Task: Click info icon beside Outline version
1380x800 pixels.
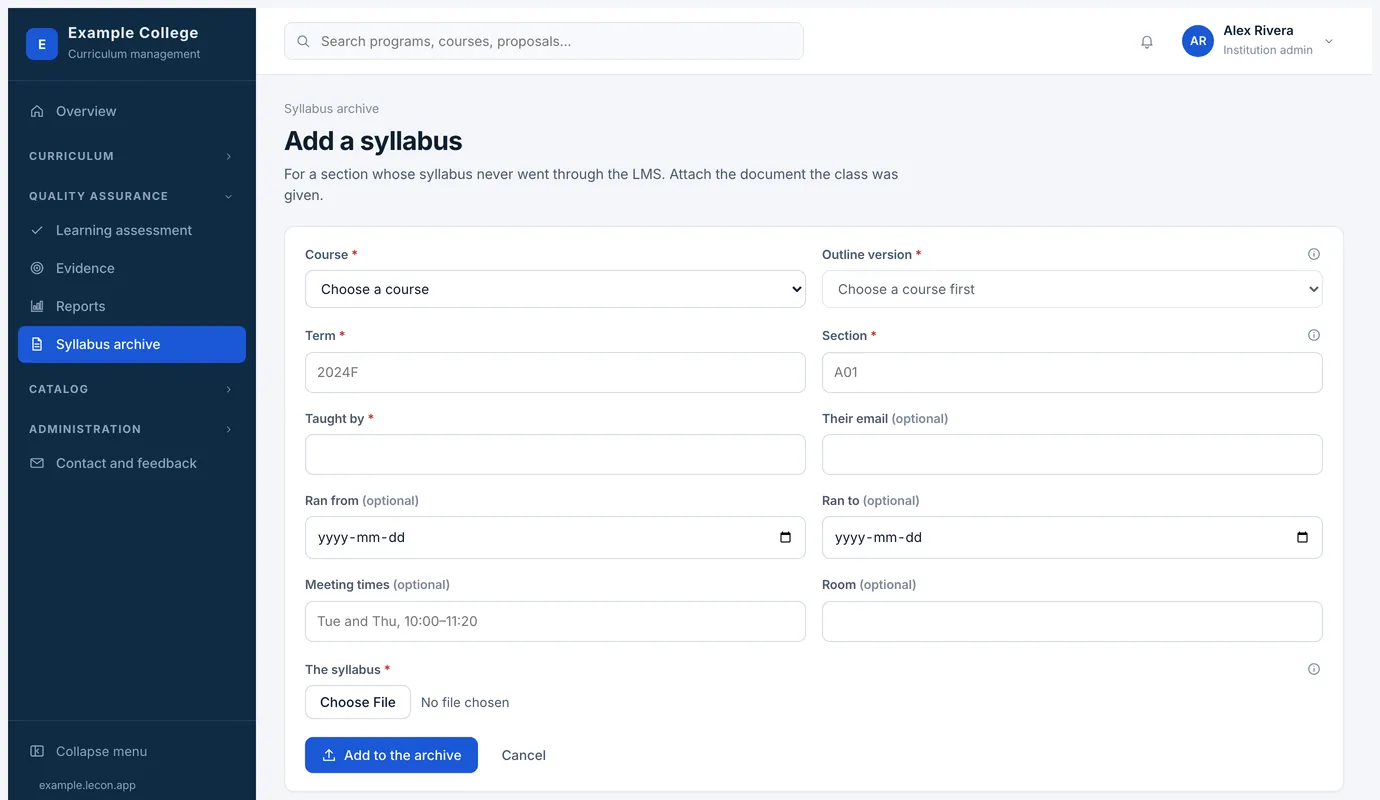Action: [x=1314, y=254]
